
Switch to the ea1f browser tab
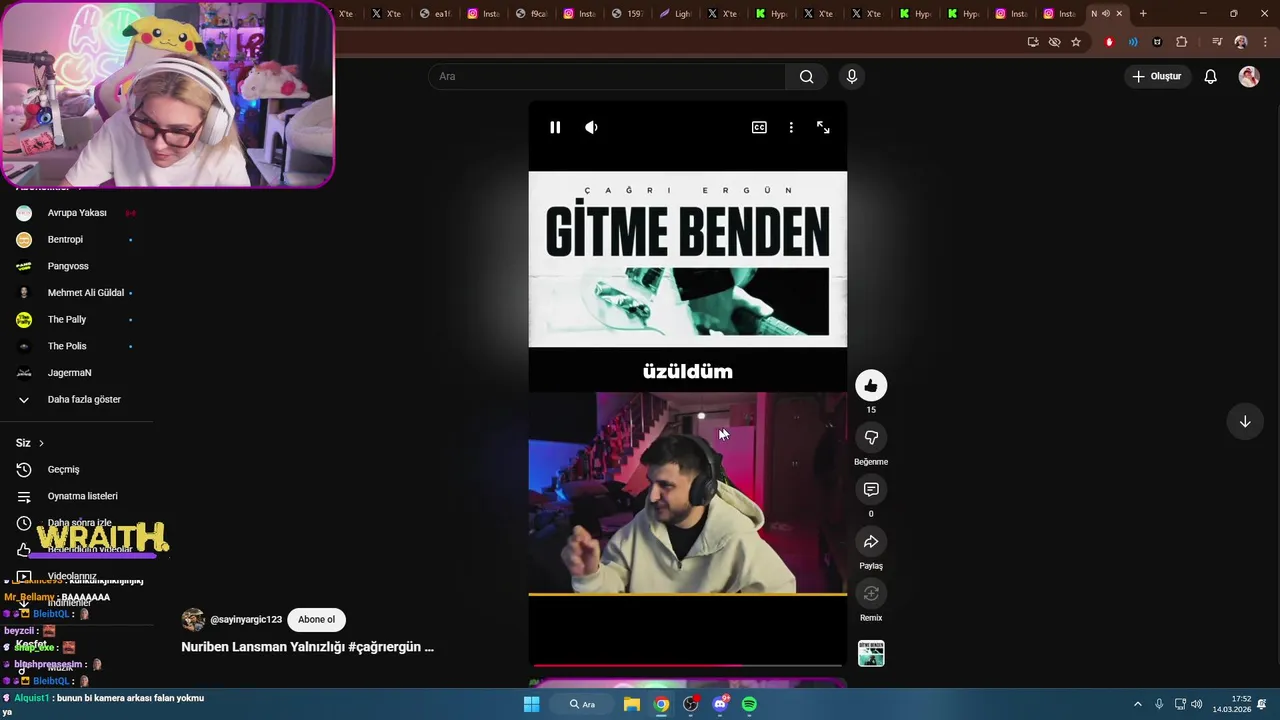coord(435,14)
